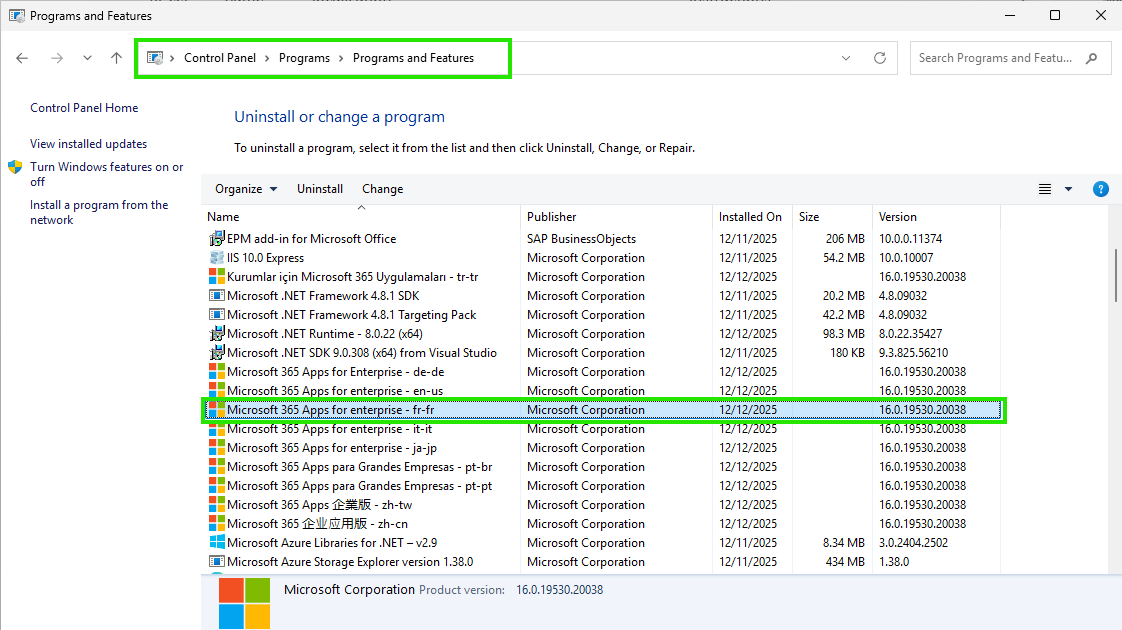This screenshot has width=1122, height=630.
Task: Click the Forward navigation arrow
Action: [57, 58]
